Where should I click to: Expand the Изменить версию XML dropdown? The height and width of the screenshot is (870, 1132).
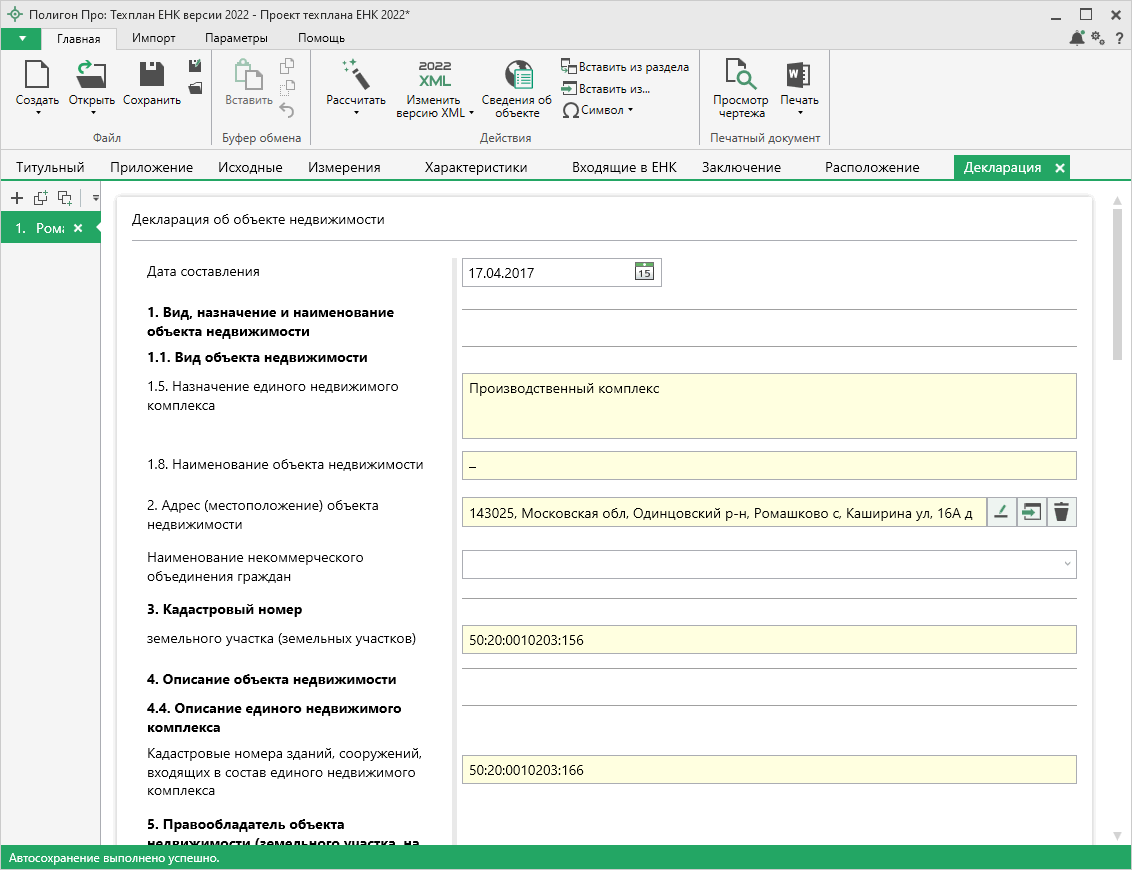click(471, 113)
